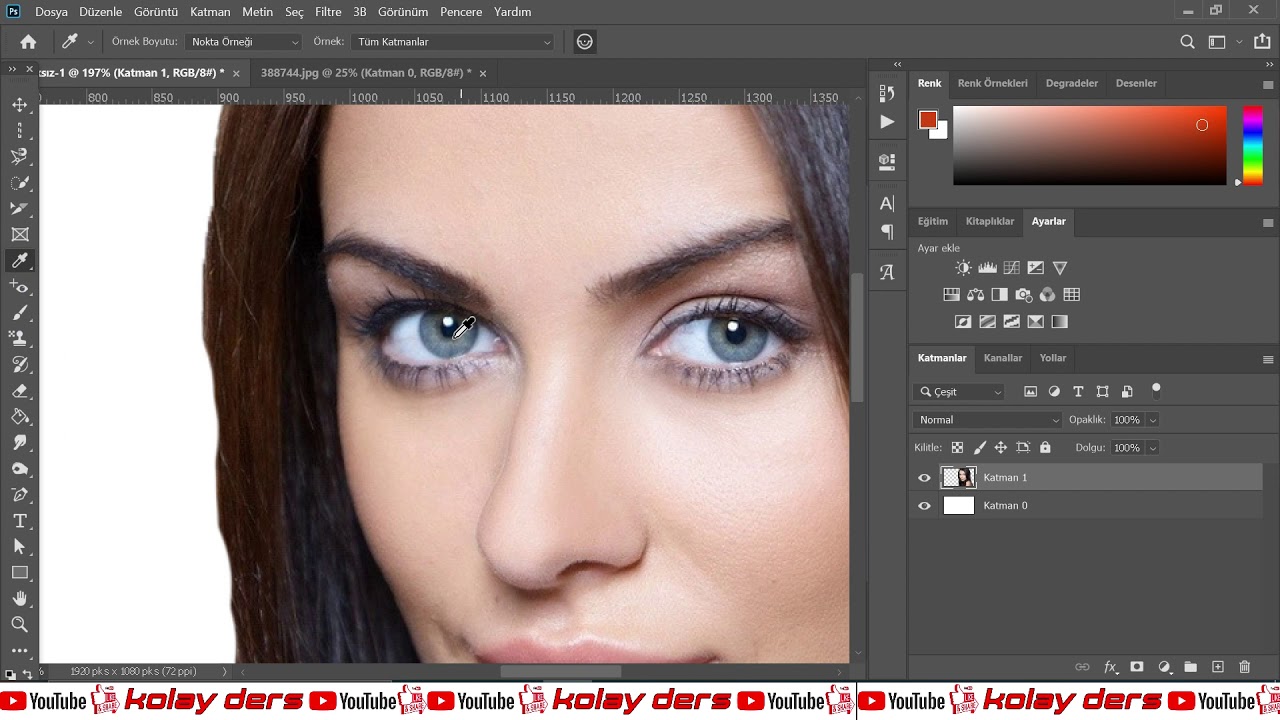The width and height of the screenshot is (1280, 720).
Task: Click the Opaklık 100% value field
Action: coord(1128,420)
